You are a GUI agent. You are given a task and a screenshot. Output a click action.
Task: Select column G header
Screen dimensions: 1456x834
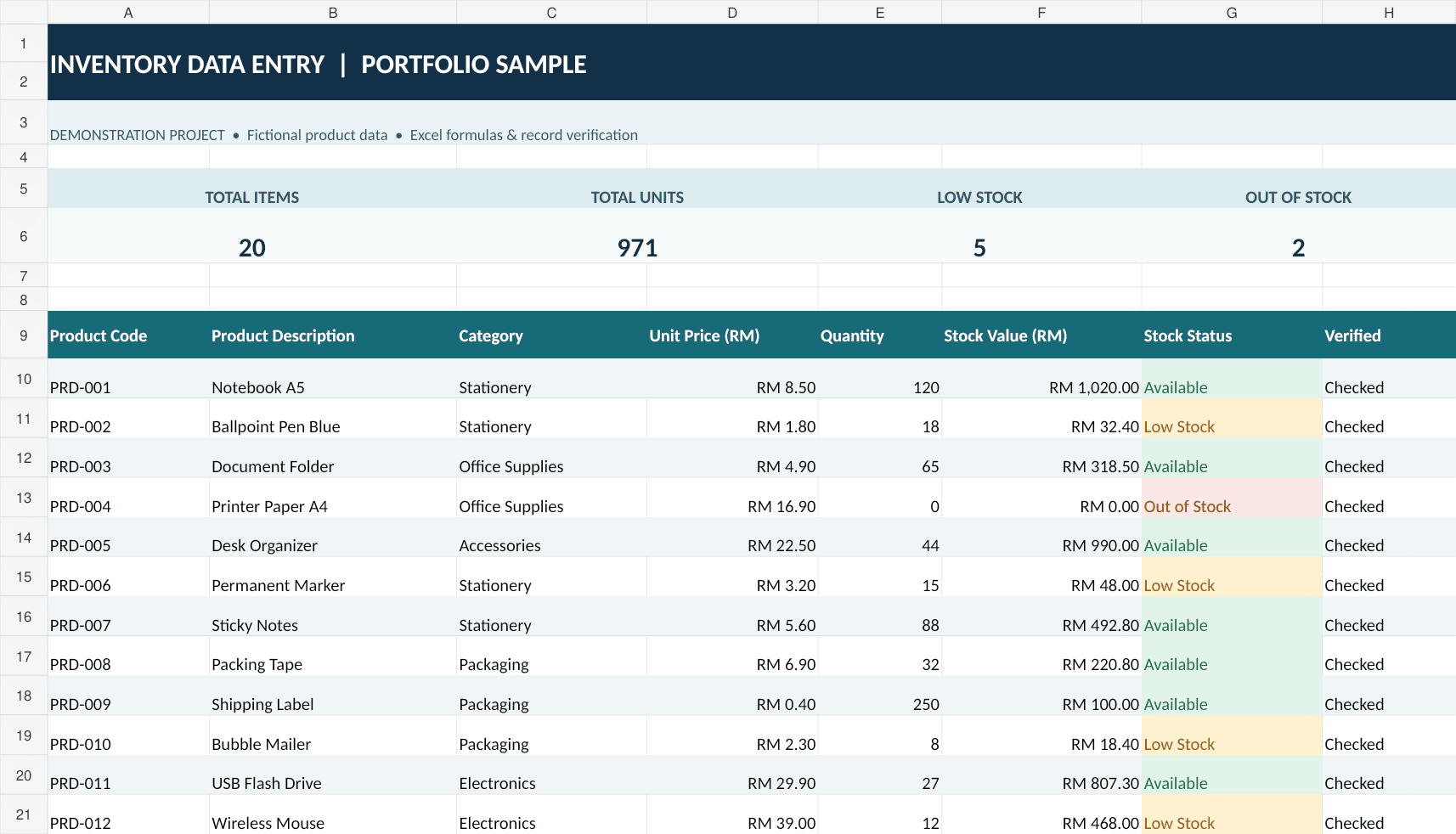pos(1232,12)
